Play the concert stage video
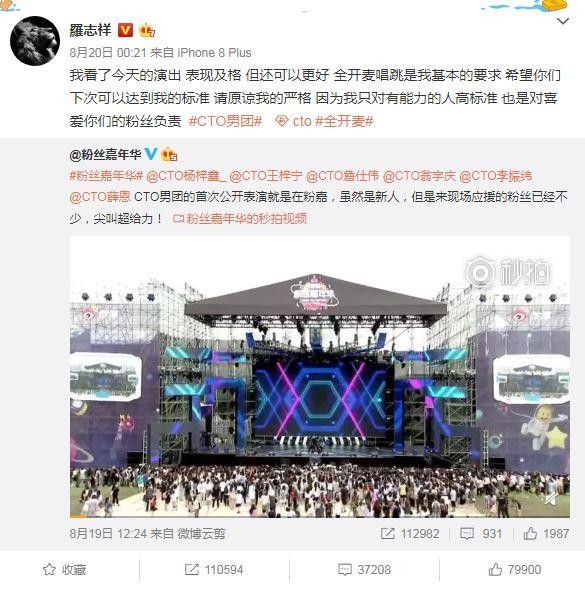The image size is (585, 589). click(x=320, y=377)
